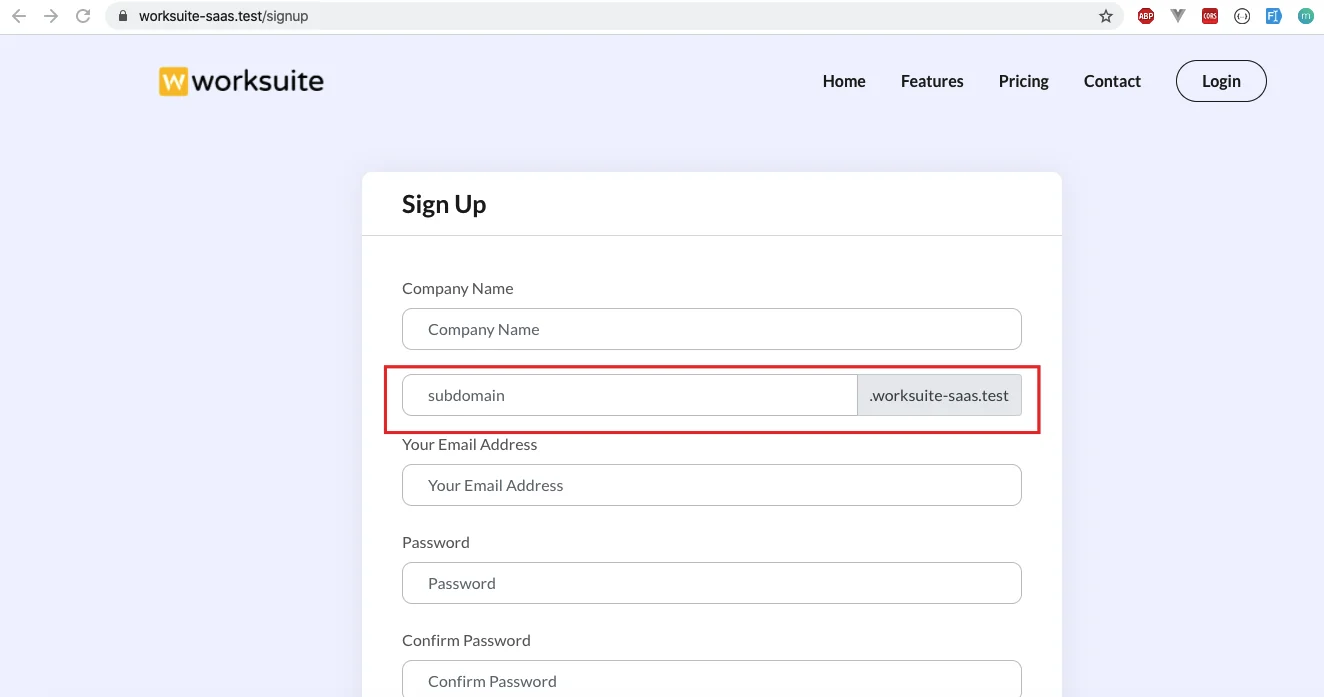The width and height of the screenshot is (1324, 697).
Task: Click the Password input field
Action: click(x=711, y=583)
